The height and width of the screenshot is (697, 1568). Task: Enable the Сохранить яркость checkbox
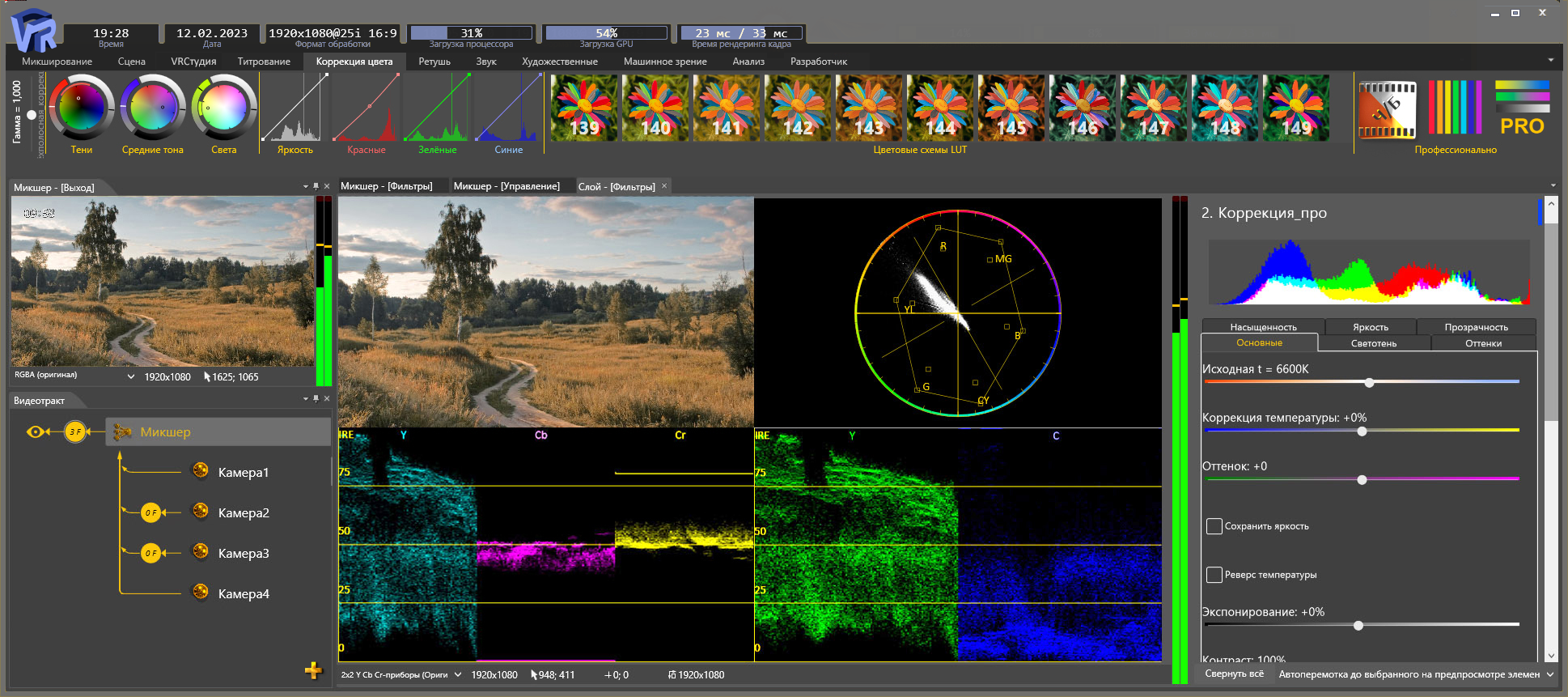[x=1214, y=526]
